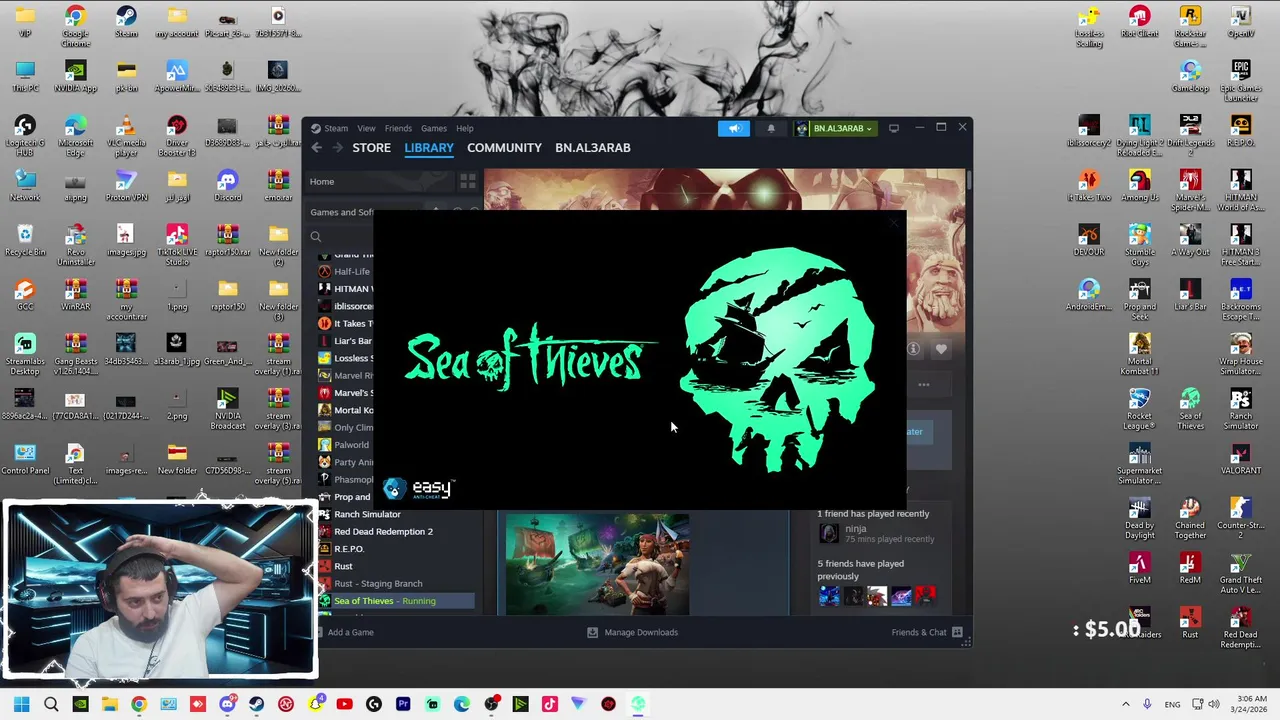Select the FiveM desktop icon
This screenshot has height=720, width=1280.
(x=1139, y=570)
